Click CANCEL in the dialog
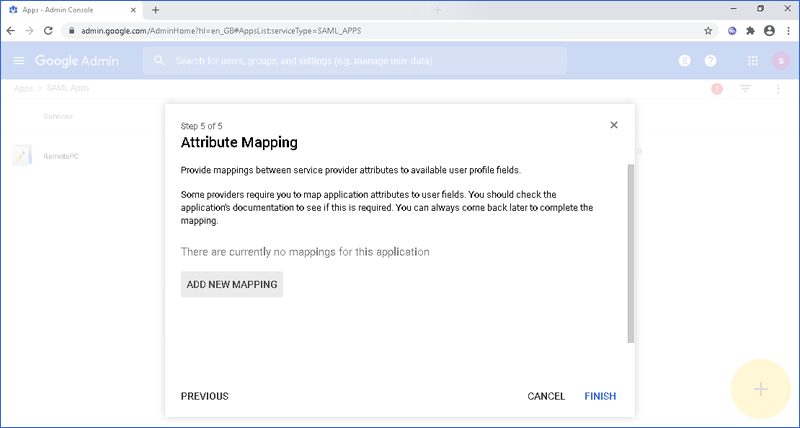Image resolution: width=800 pixels, height=428 pixels. pyautogui.click(x=546, y=397)
